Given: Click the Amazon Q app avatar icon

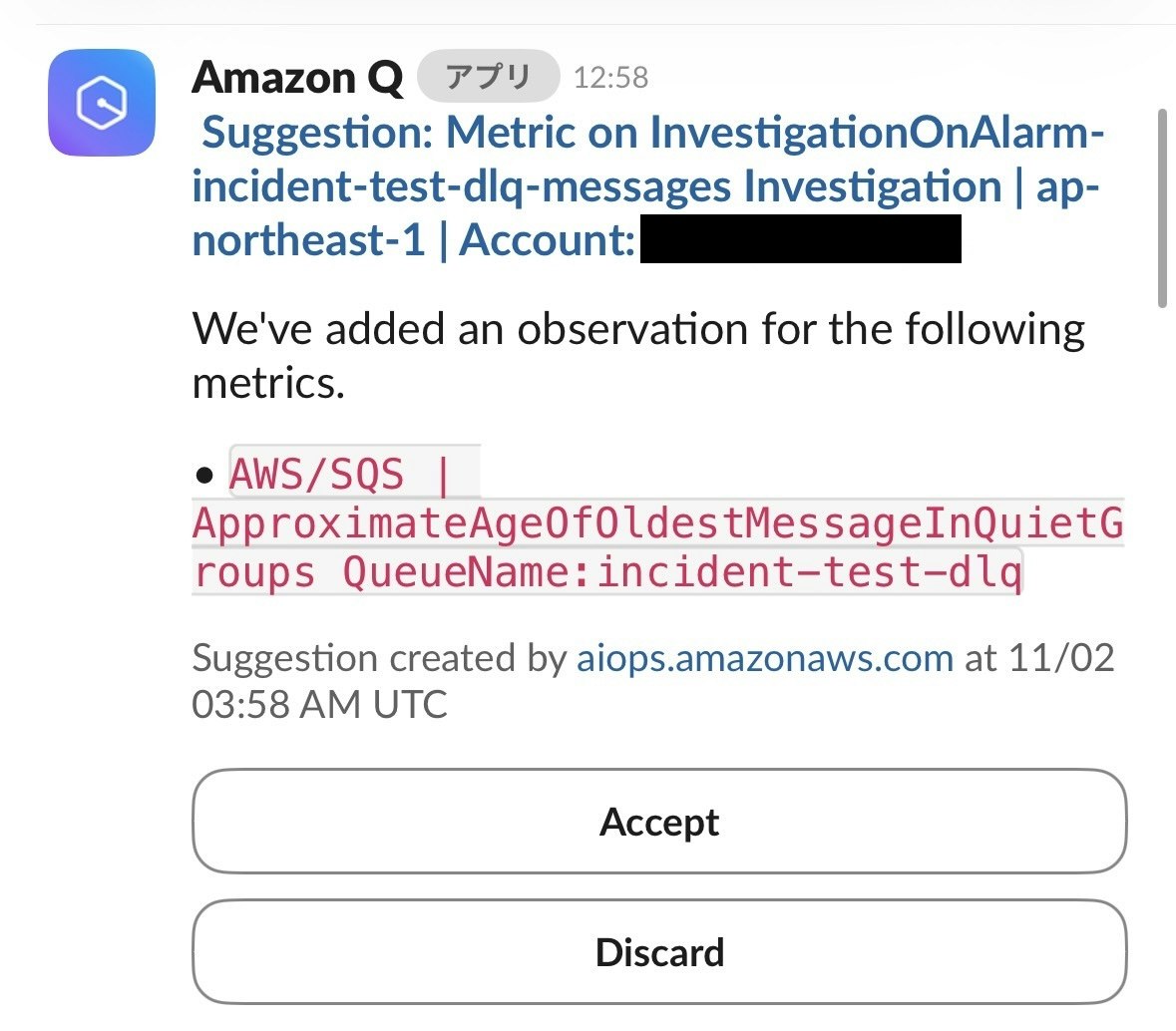Looking at the screenshot, I should click(102, 103).
